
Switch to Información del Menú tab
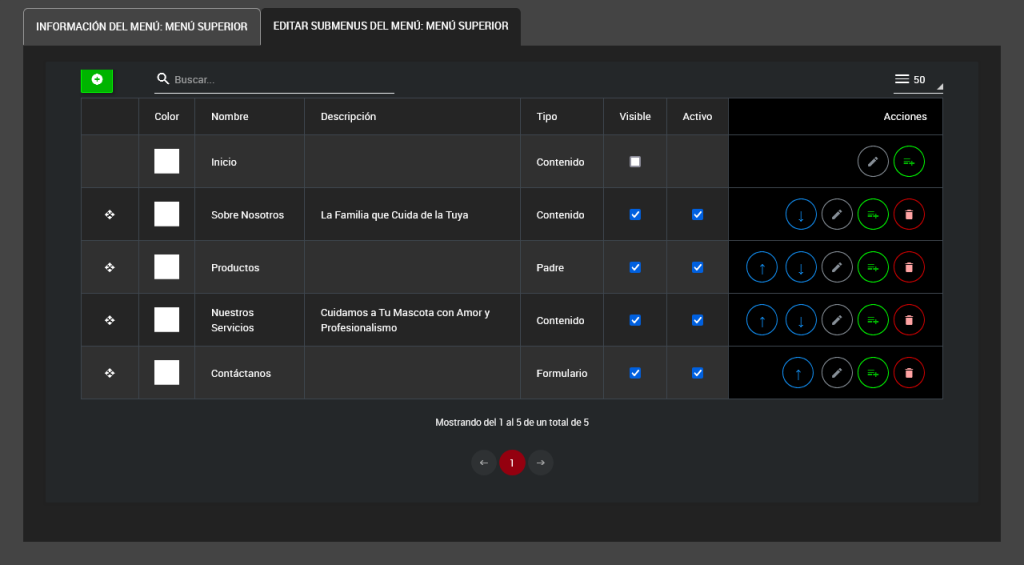[142, 27]
